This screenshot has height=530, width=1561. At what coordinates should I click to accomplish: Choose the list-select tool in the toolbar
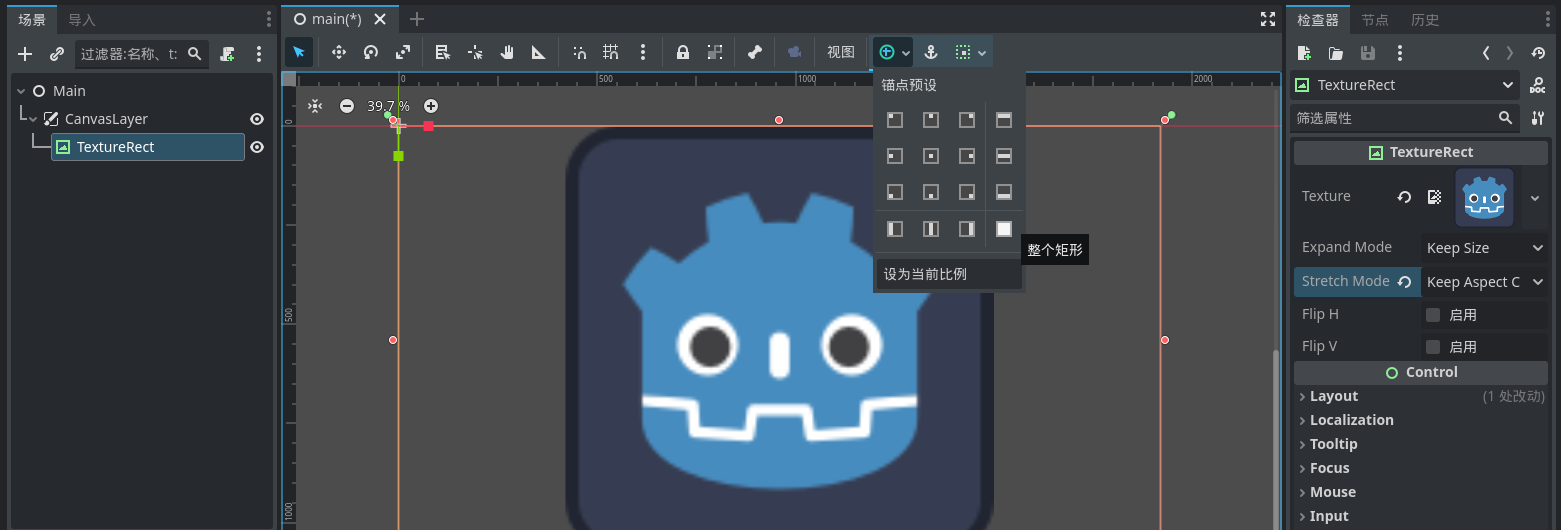[x=443, y=52]
